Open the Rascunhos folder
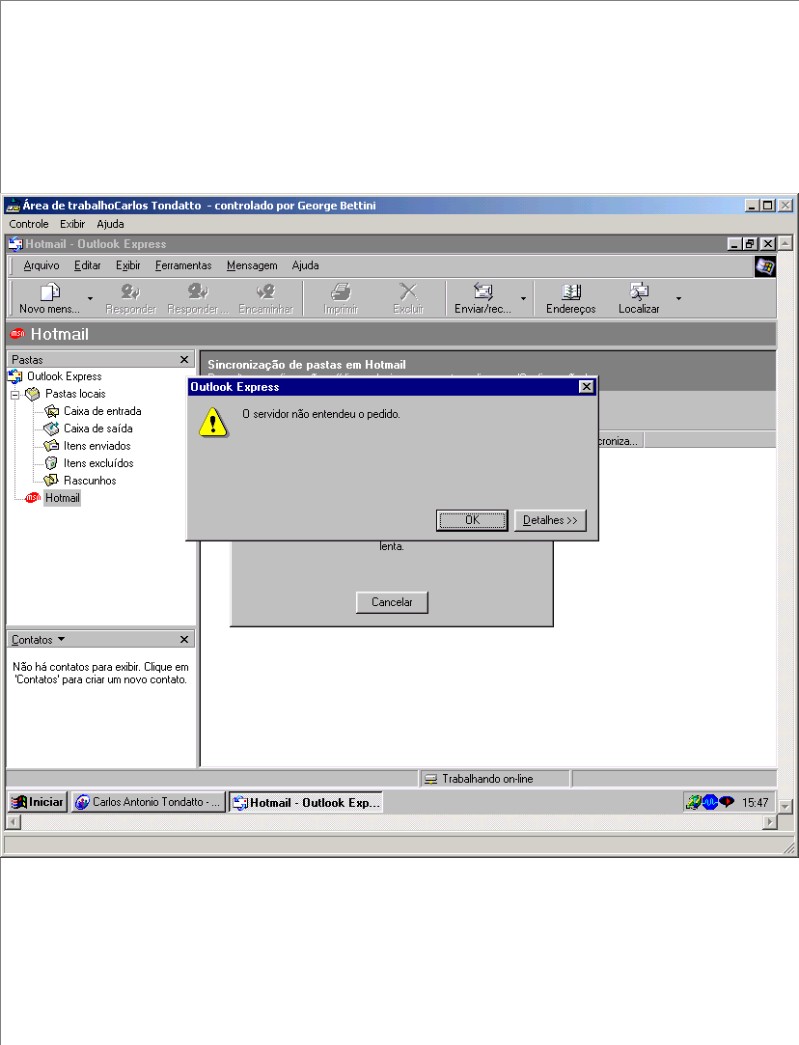The height and width of the screenshot is (1045, 799). (89, 481)
